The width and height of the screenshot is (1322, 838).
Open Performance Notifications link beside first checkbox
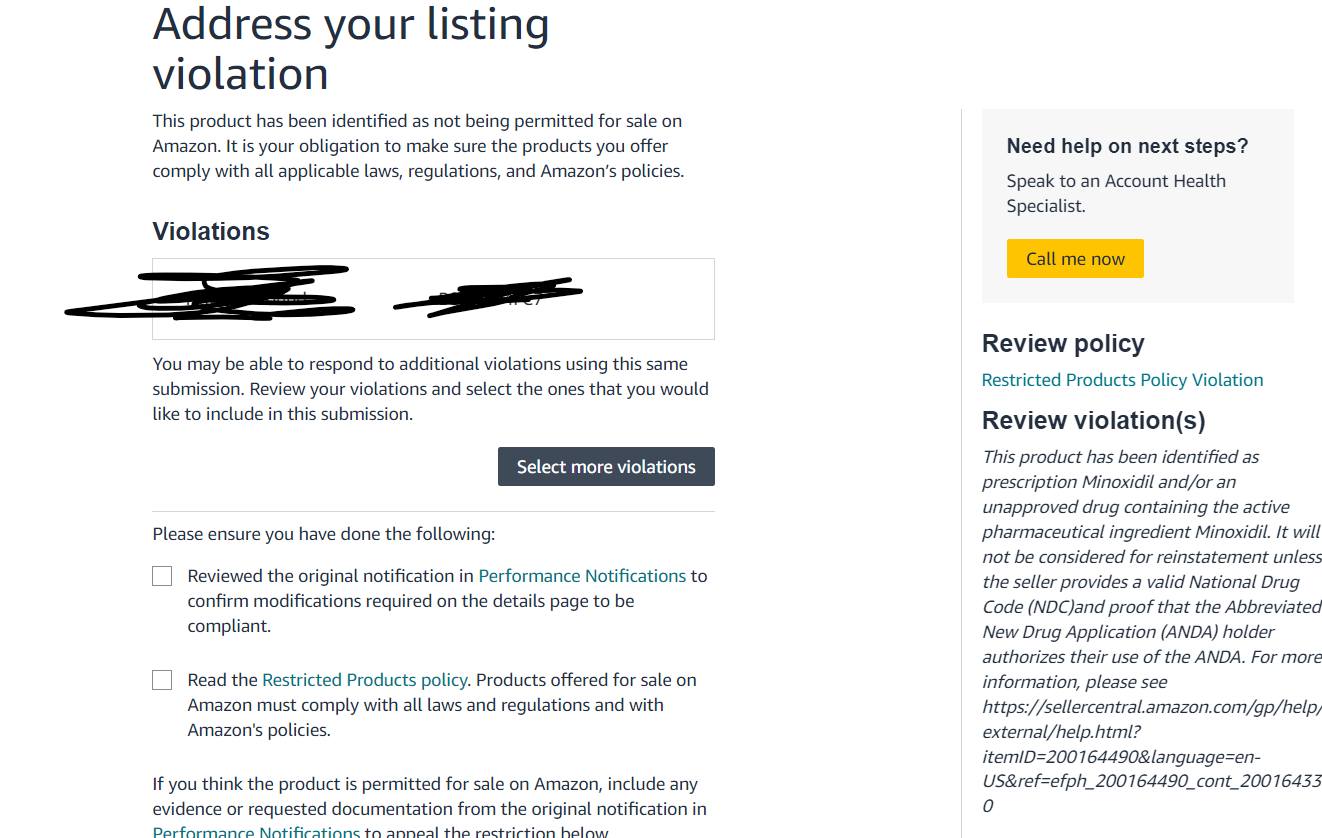(582, 576)
